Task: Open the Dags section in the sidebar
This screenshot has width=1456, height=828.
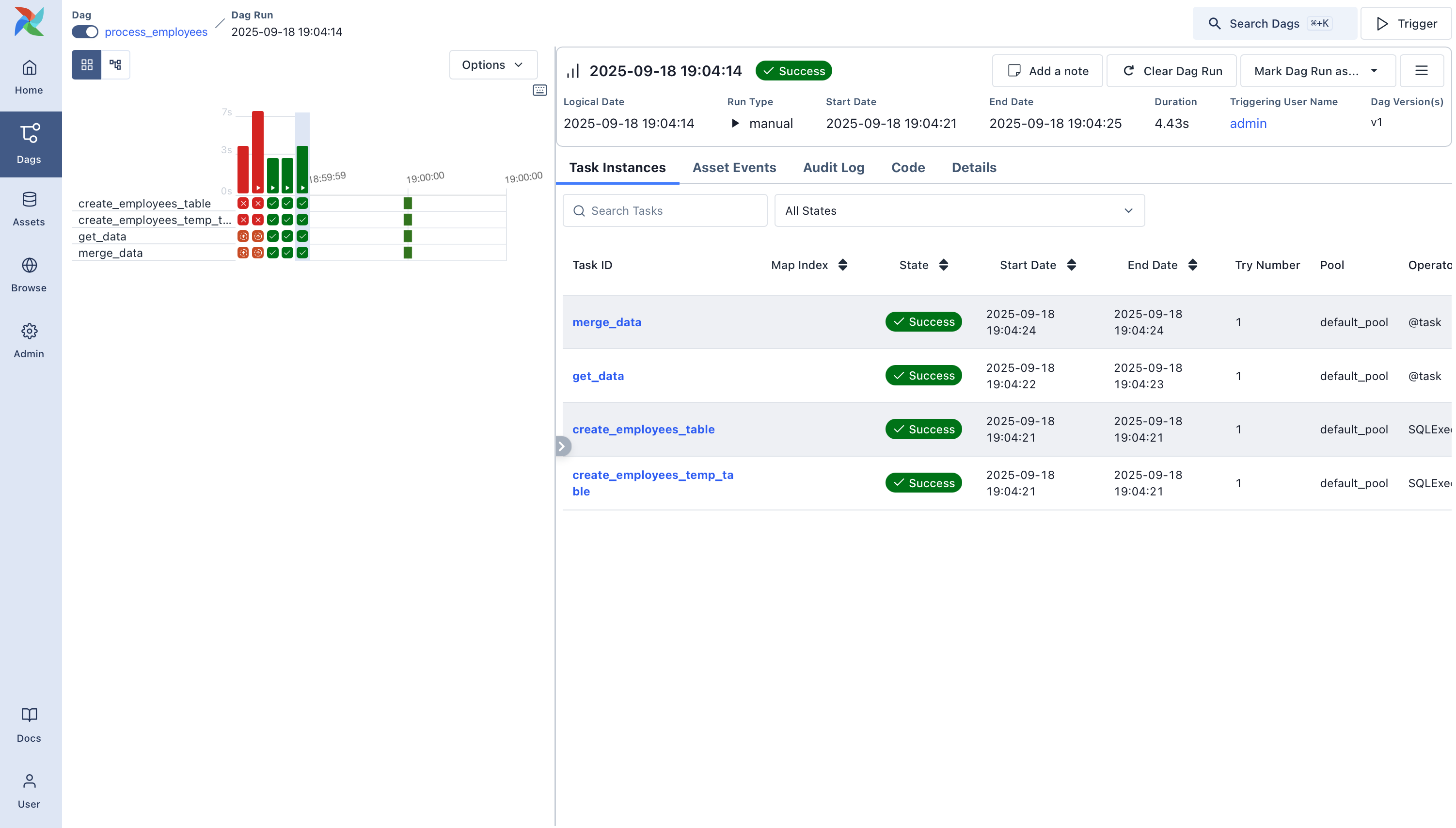Action: 29,143
